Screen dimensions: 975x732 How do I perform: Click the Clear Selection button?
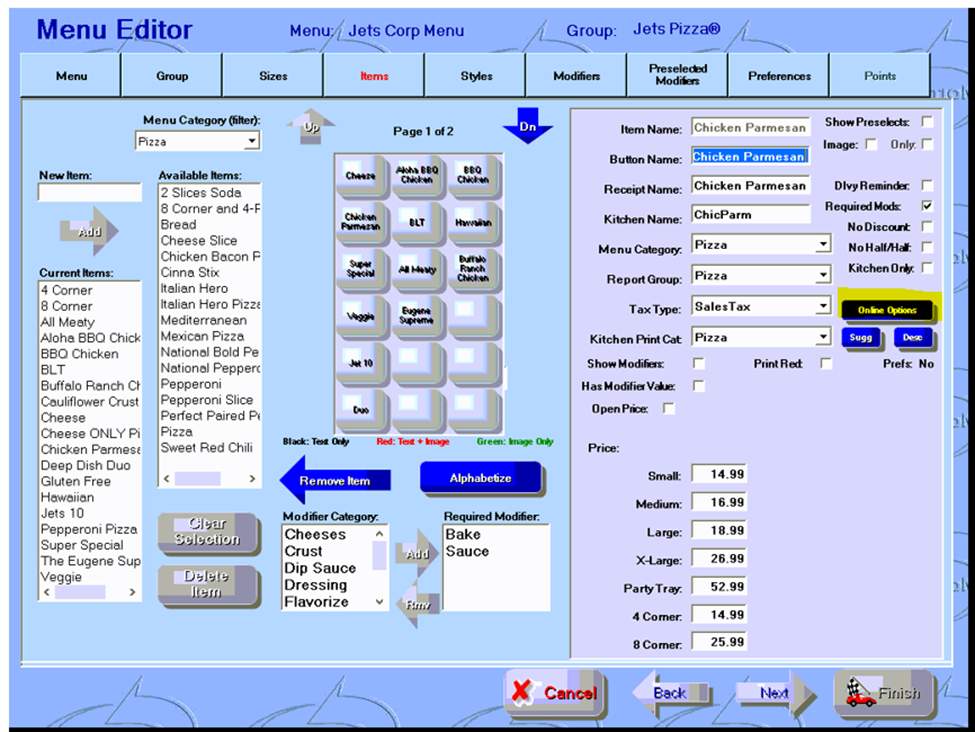(207, 532)
